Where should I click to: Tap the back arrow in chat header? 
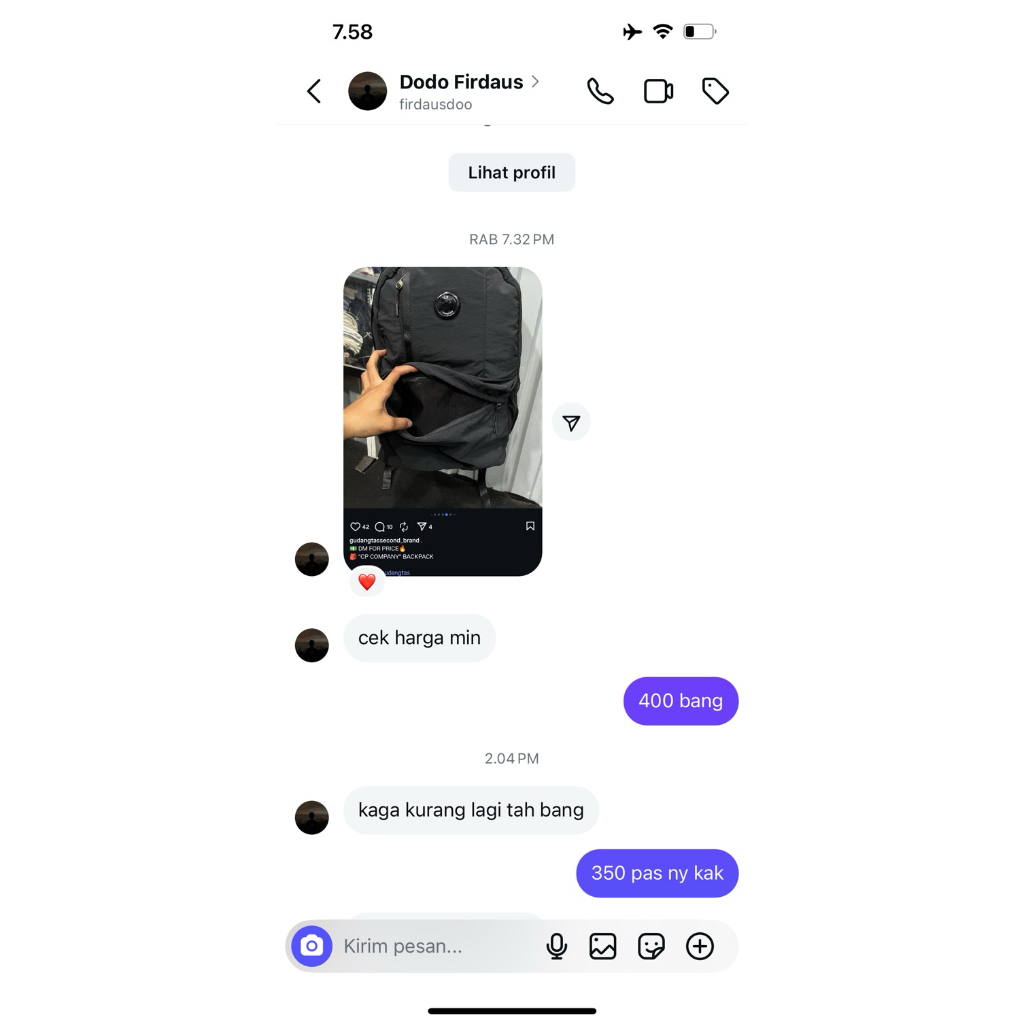(x=314, y=91)
